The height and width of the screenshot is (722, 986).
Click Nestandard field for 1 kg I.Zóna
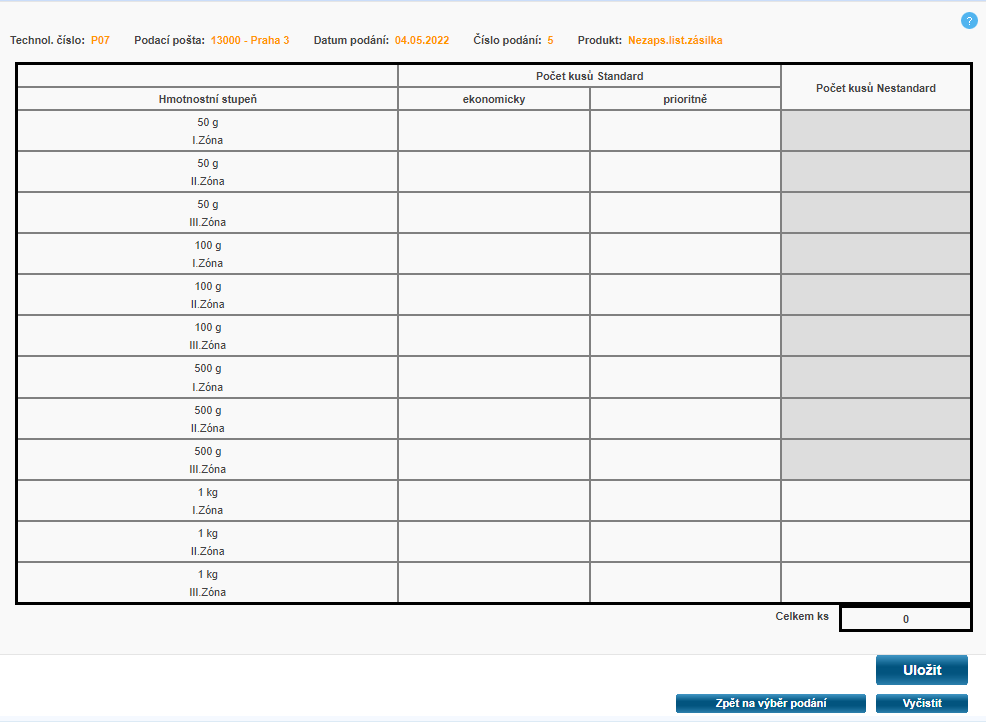point(875,501)
